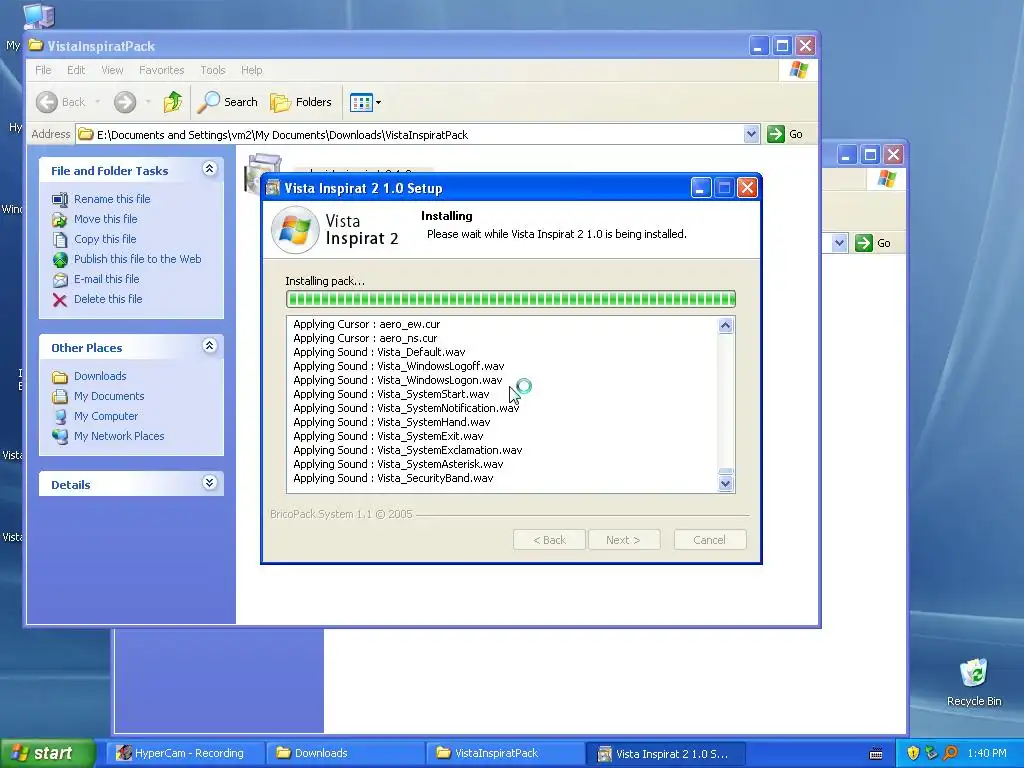Go up one folder level icon
Image resolution: width=1024 pixels, height=768 pixels.
tap(172, 102)
